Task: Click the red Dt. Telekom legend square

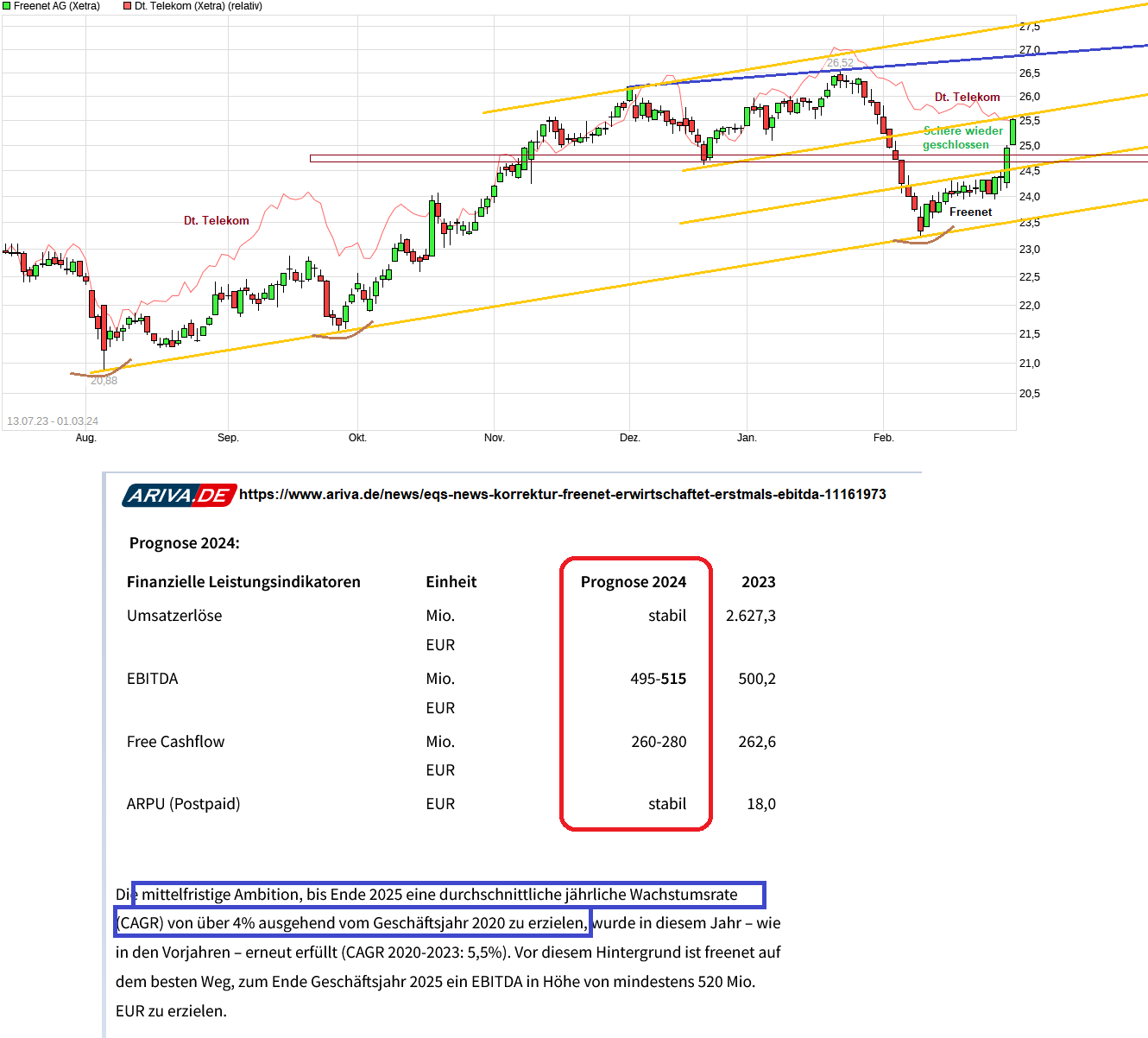Action: click(x=127, y=6)
